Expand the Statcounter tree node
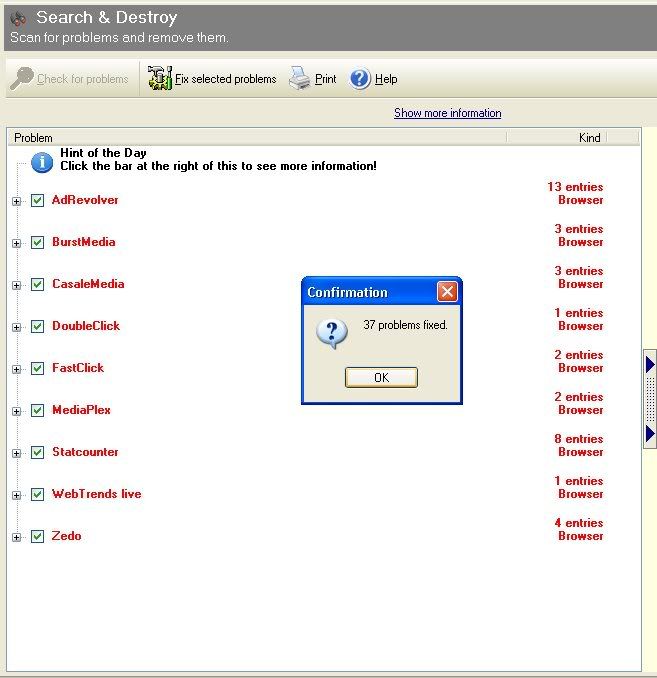 click(x=16, y=453)
